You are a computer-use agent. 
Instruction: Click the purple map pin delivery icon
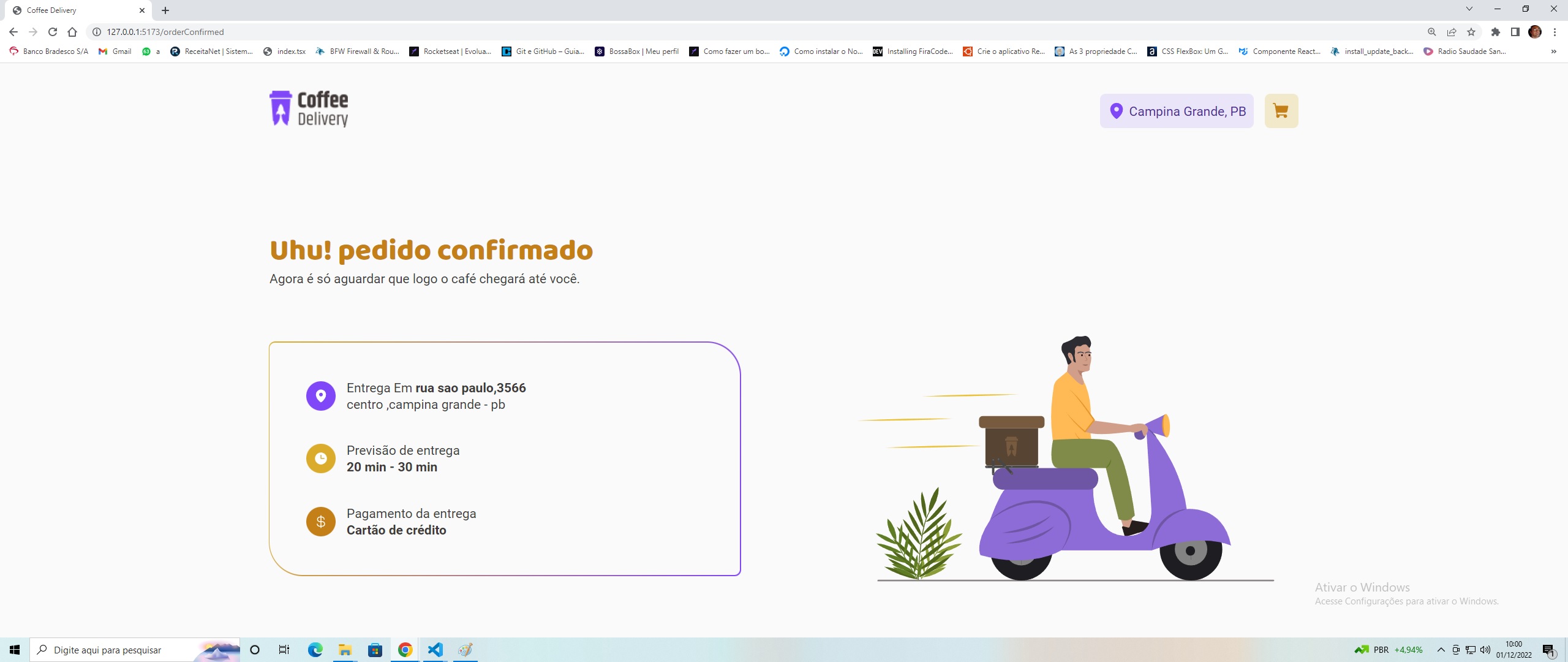(x=320, y=396)
